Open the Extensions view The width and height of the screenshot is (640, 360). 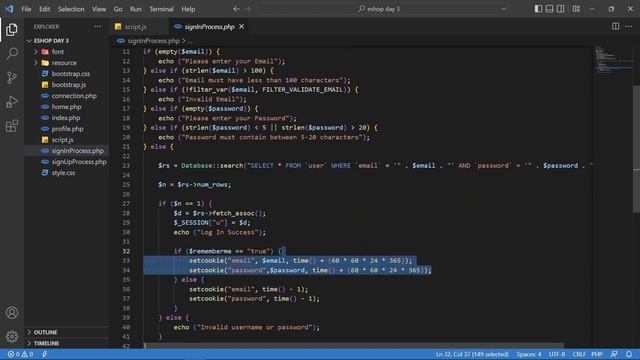12,126
